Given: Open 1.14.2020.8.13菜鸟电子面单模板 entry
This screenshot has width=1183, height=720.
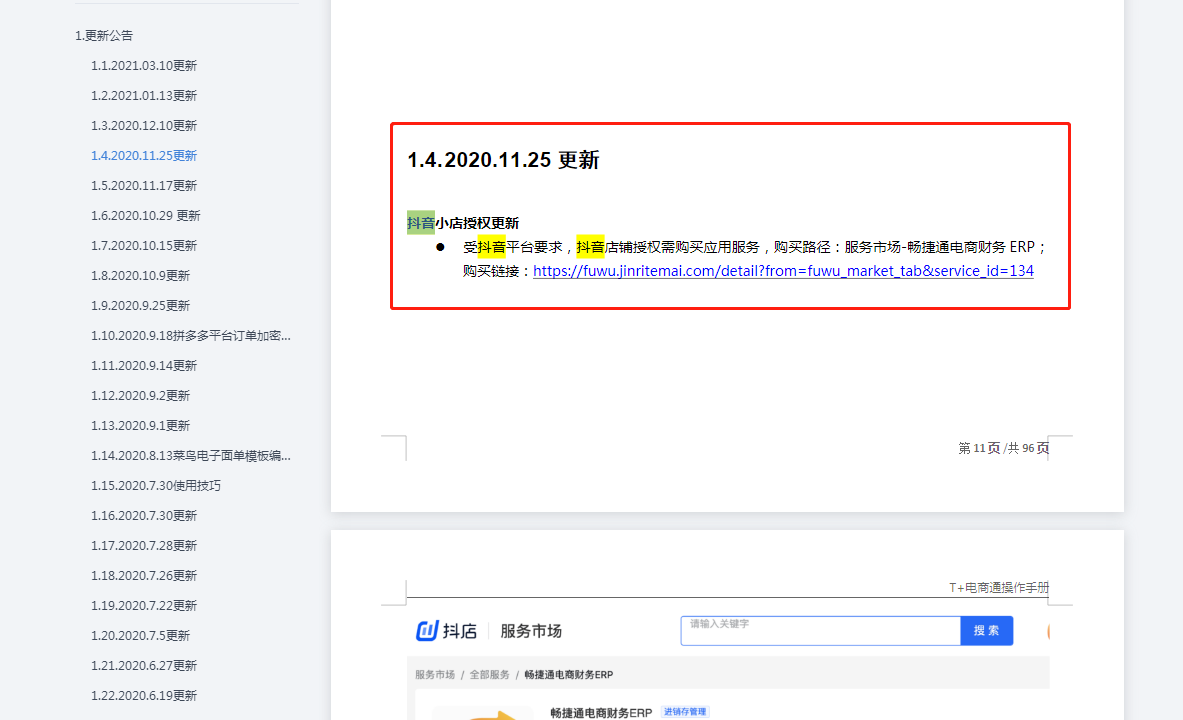Looking at the screenshot, I should pos(191,456).
